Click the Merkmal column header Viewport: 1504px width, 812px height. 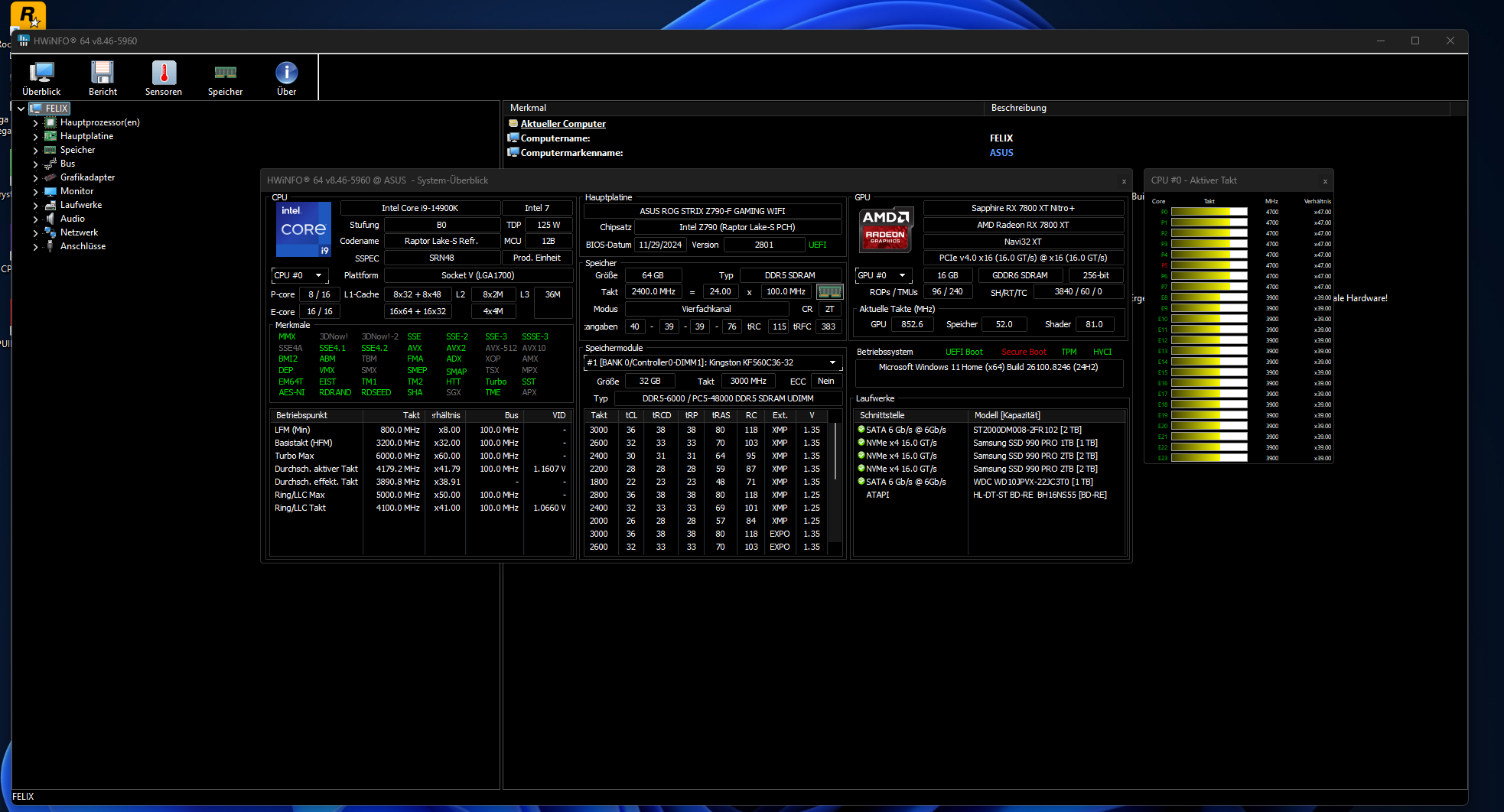click(744, 108)
